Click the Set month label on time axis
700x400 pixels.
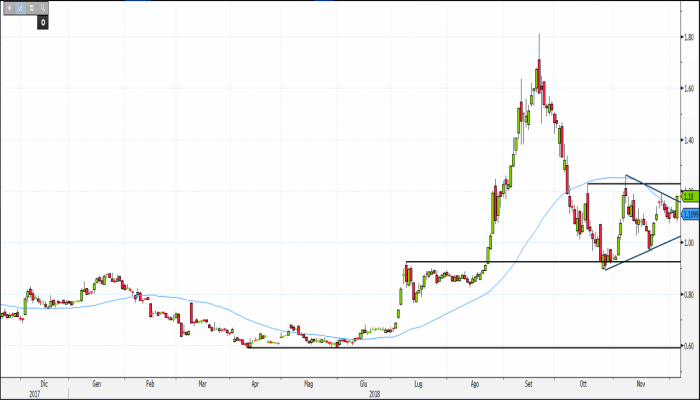coord(528,382)
